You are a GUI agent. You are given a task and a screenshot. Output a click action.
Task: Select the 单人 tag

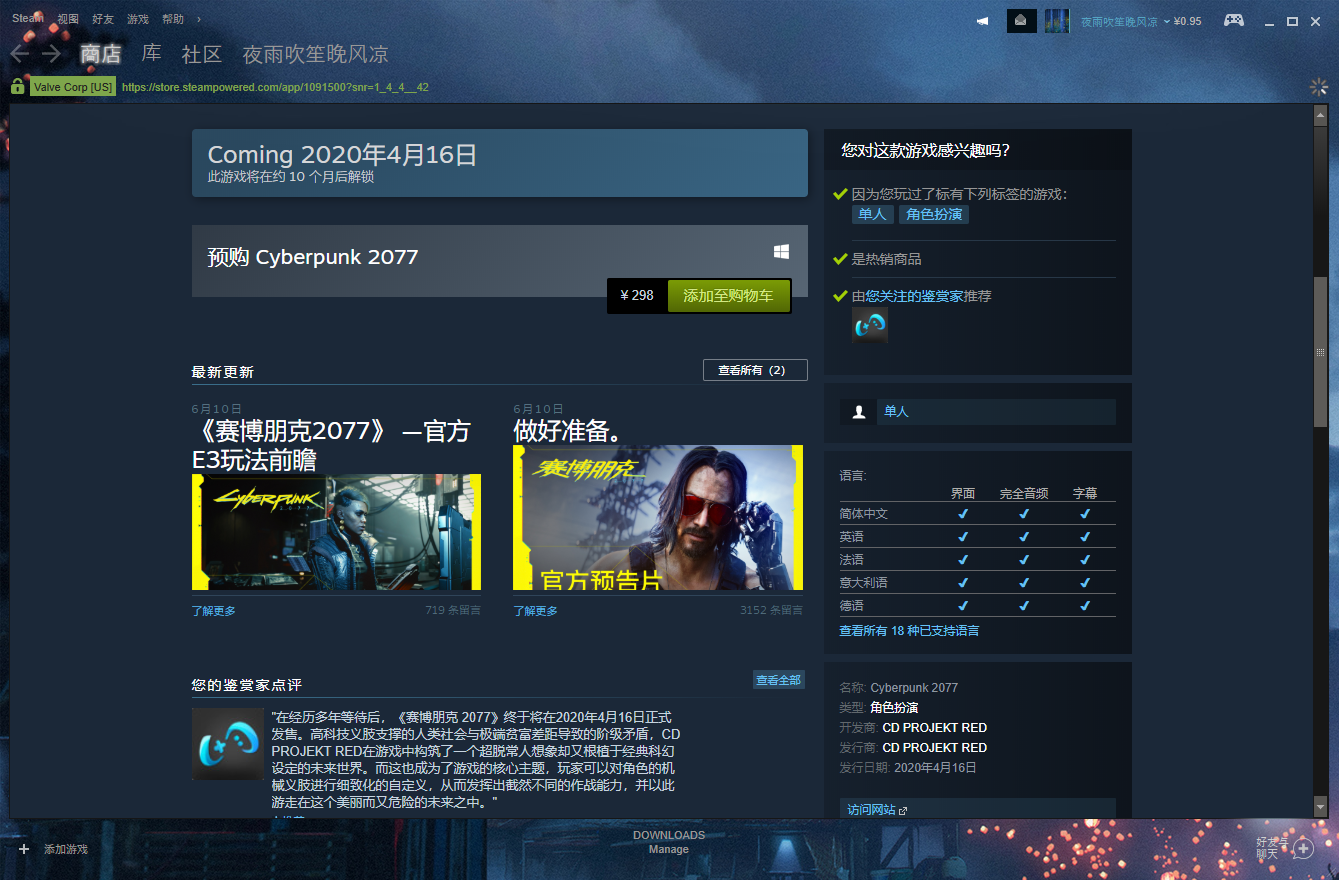tap(872, 214)
